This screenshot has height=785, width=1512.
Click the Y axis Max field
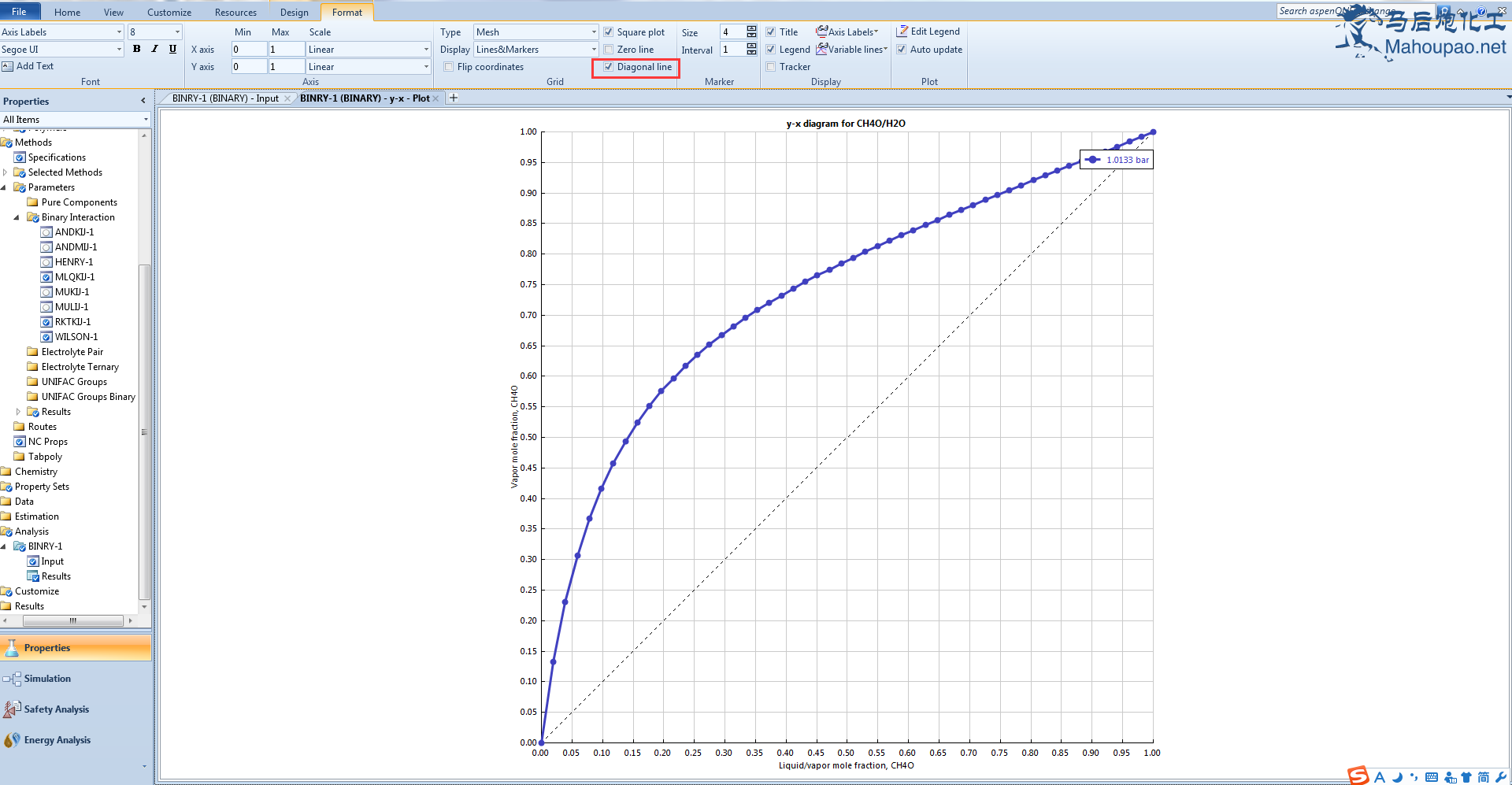point(286,67)
